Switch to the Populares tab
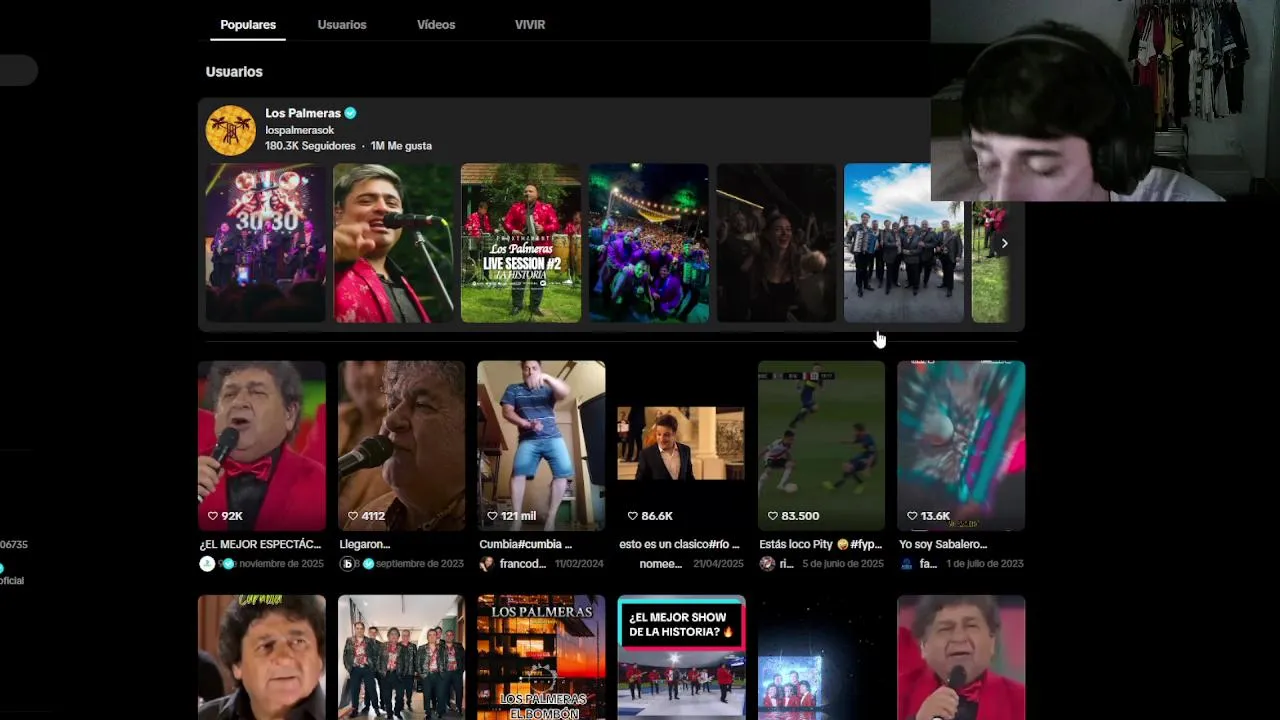1280x720 pixels. (248, 24)
